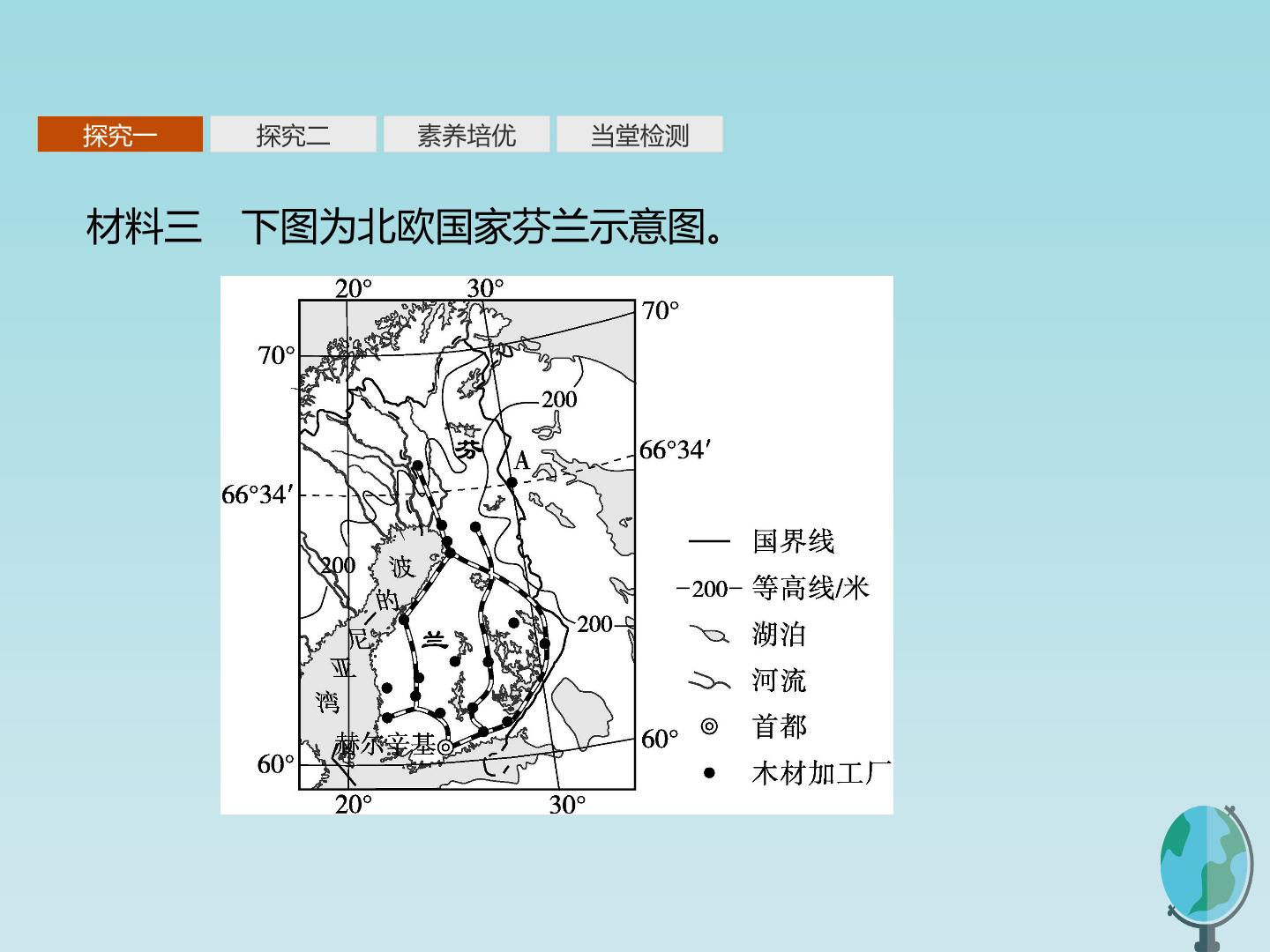Click the 赫尔辛基 label on the map

click(385, 745)
